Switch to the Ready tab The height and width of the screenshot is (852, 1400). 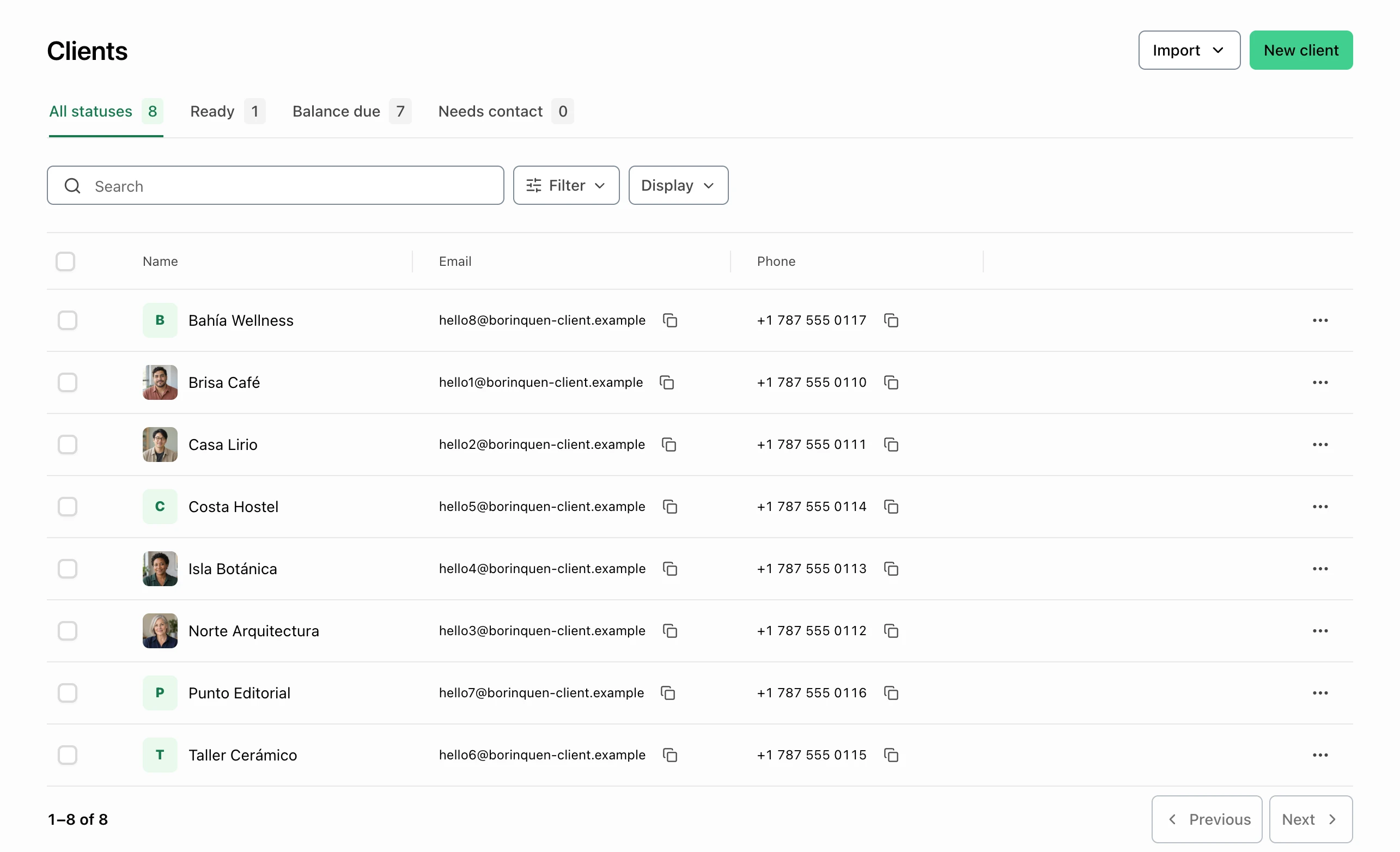click(x=227, y=111)
